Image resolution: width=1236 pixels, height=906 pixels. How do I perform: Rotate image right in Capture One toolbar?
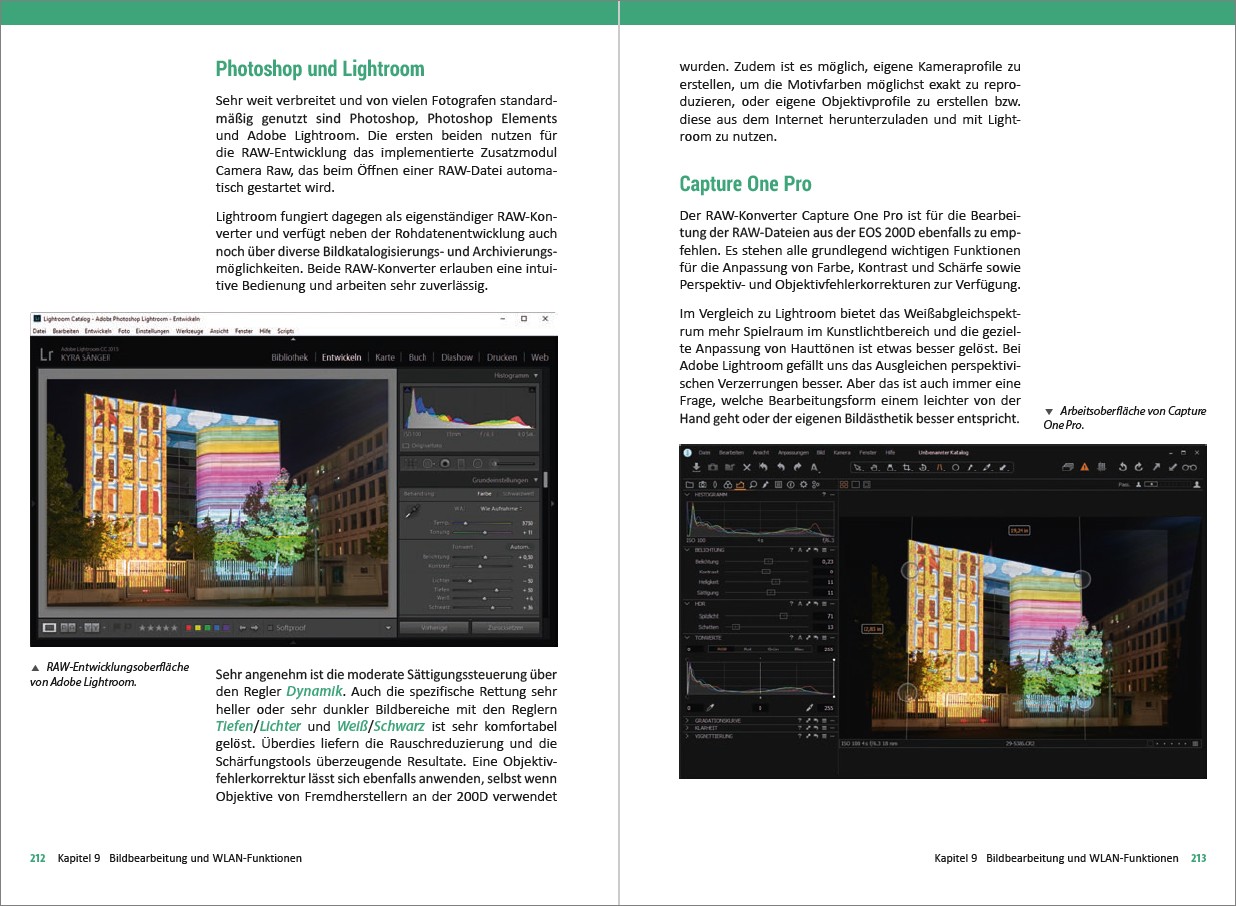(x=1138, y=467)
